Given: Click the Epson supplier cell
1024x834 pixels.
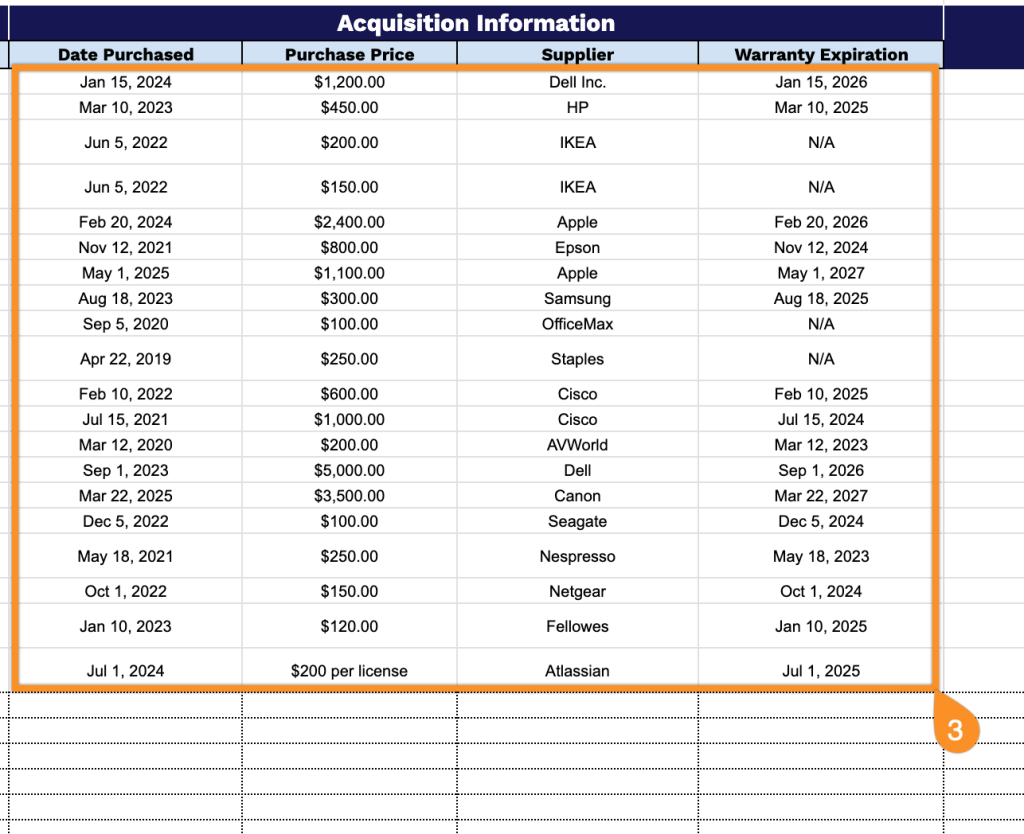Looking at the screenshot, I should [577, 247].
